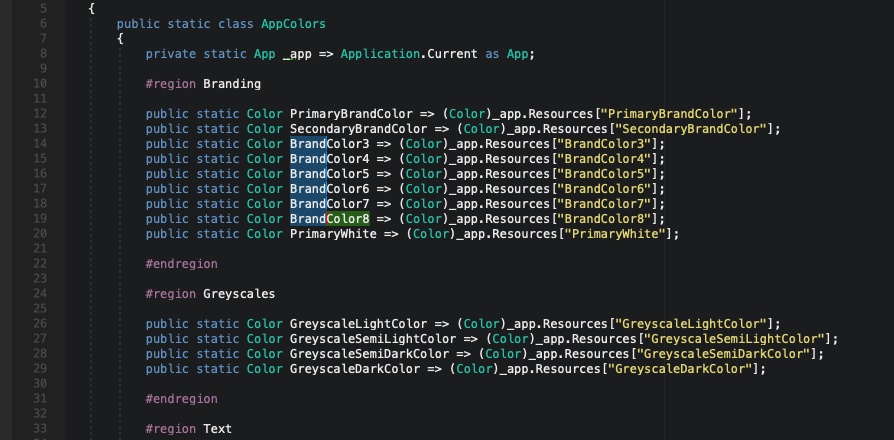Click the #endregion directive on line 31
Viewport: 894px width, 440px height.
[181, 399]
